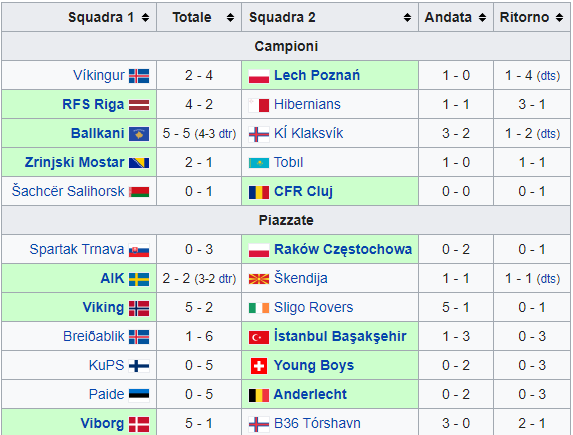Click the Romania flag next to CFR Cluj
The width and height of the screenshot is (573, 435).
pyautogui.click(x=259, y=192)
